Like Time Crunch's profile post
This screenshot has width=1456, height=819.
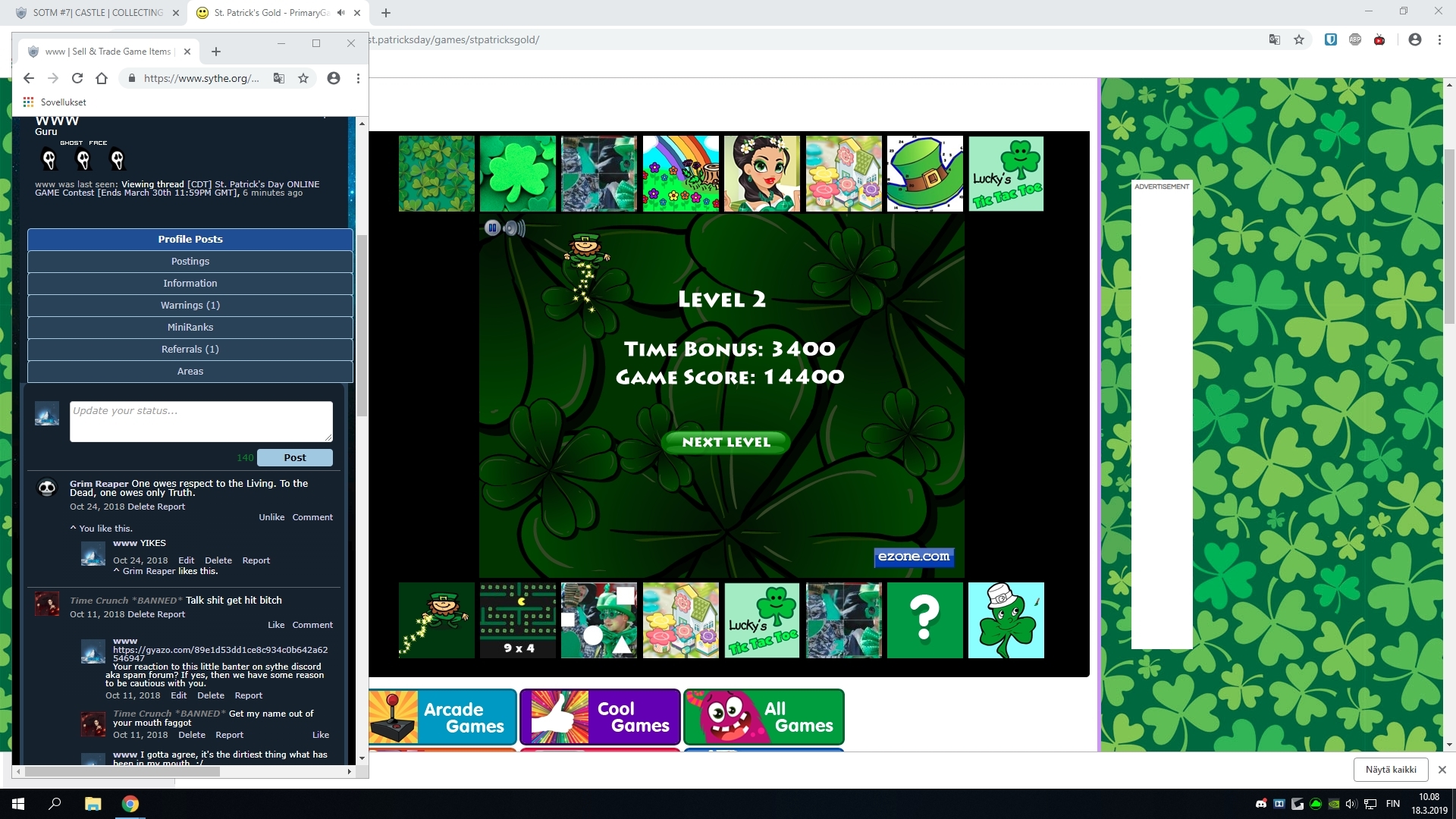click(x=276, y=625)
